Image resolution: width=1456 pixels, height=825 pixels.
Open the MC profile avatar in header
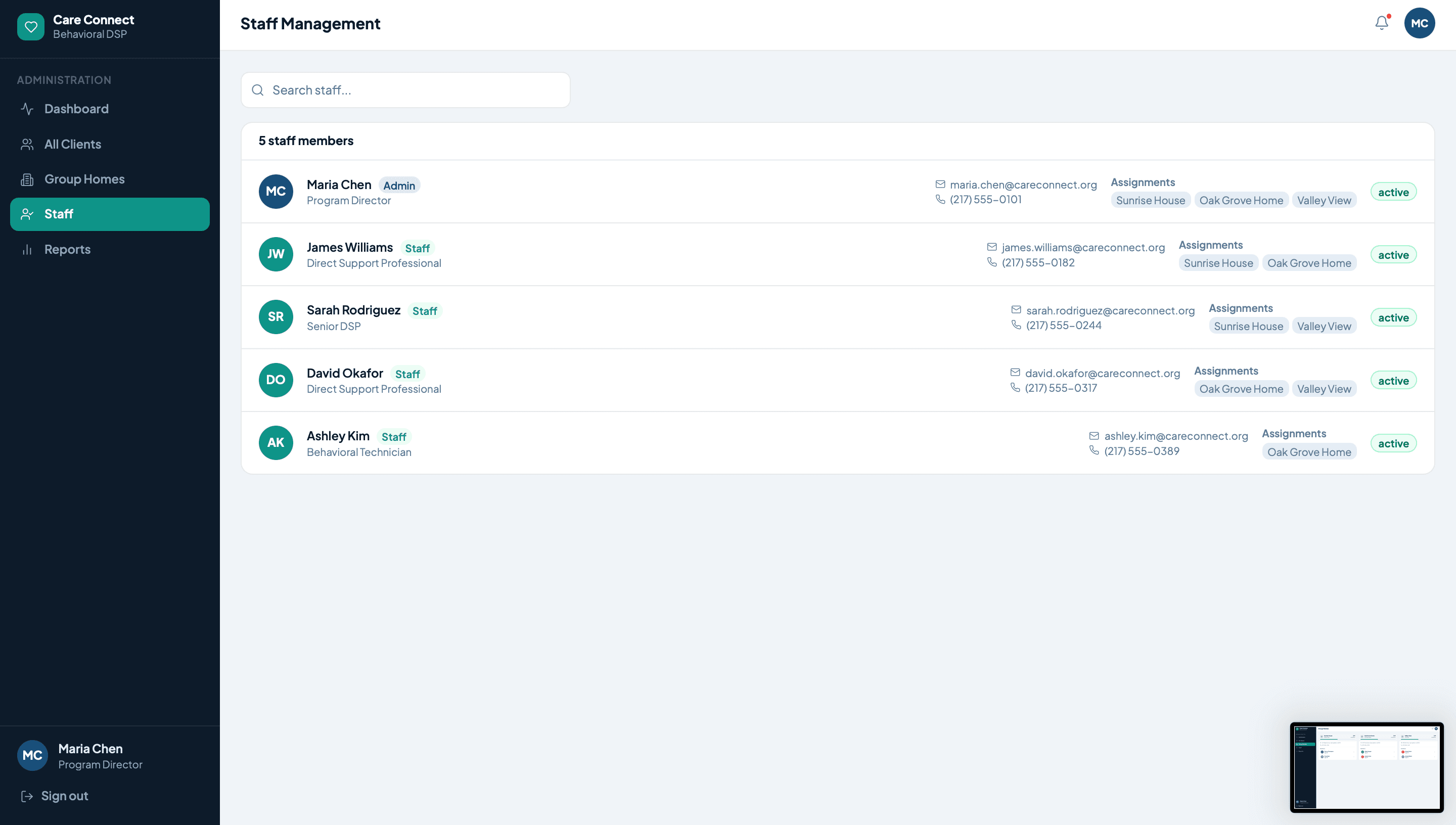coord(1419,23)
